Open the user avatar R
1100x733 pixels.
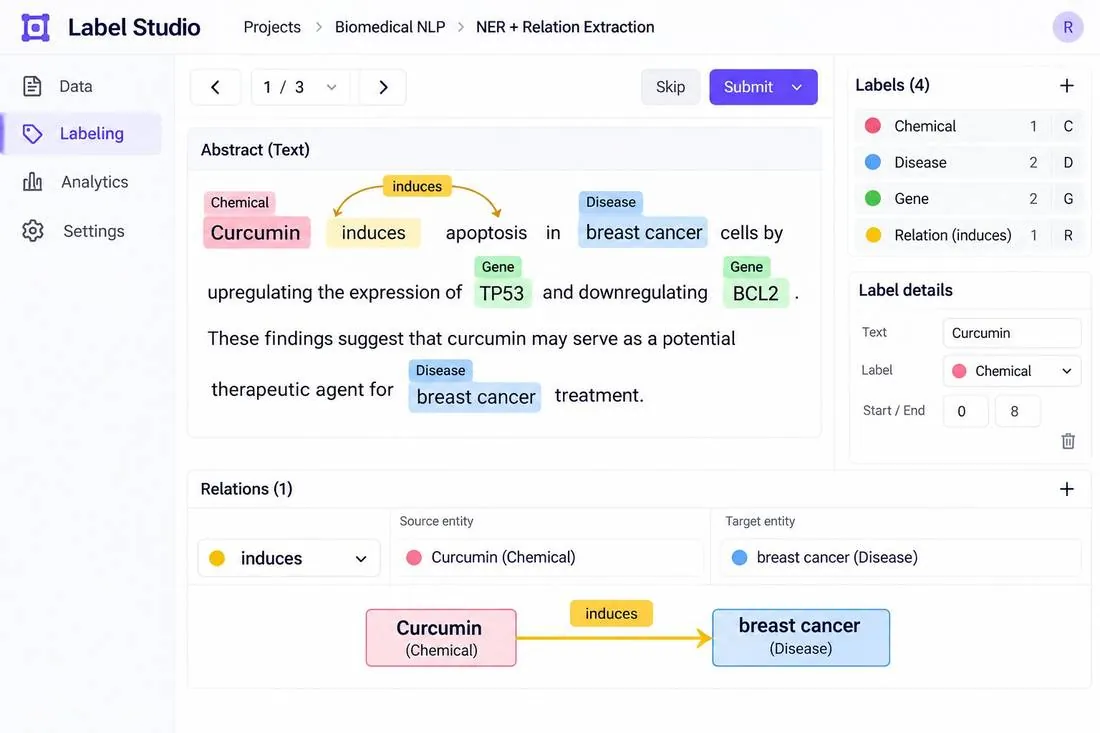[x=1068, y=27]
